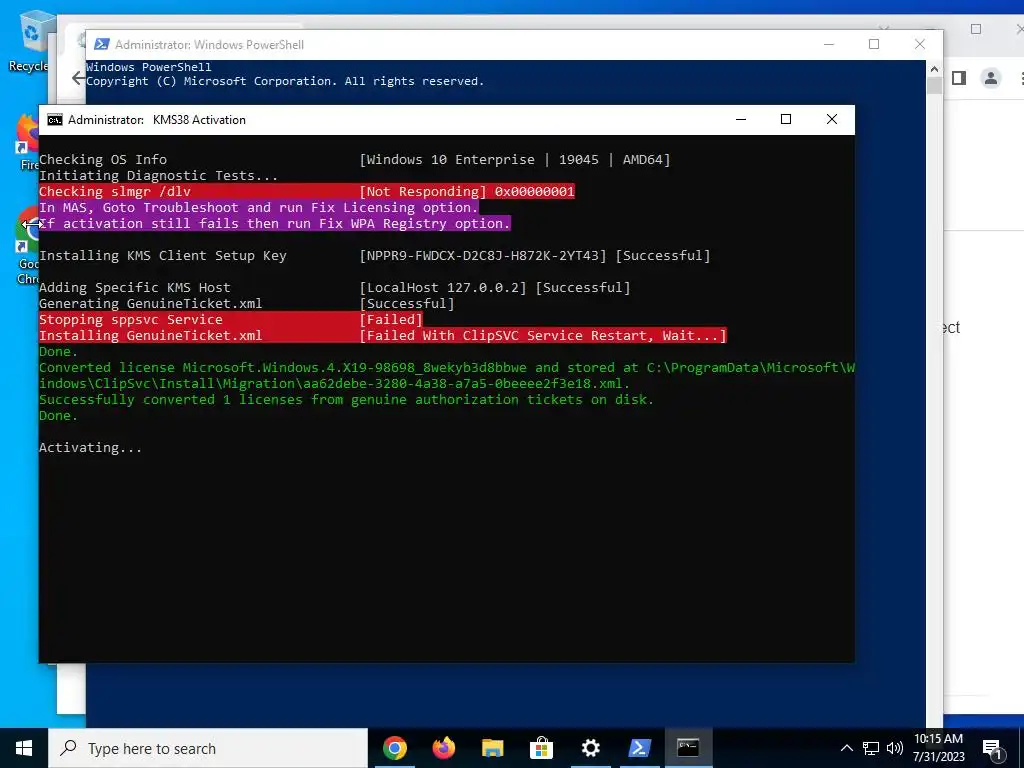
Task: Click 'Generating GenuineTicket.xml' line
Action: (150, 304)
